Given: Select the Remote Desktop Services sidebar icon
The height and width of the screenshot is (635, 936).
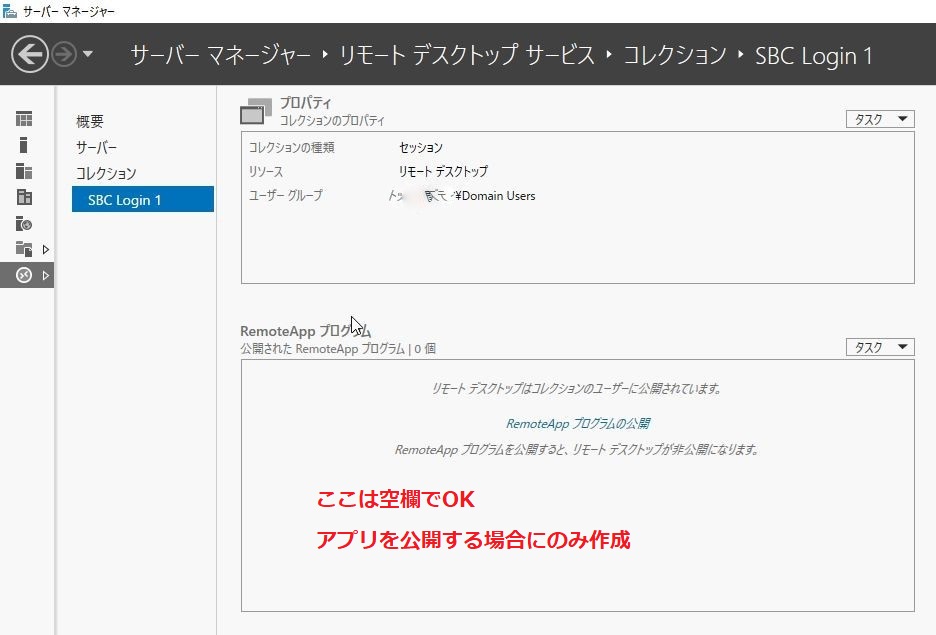Looking at the screenshot, I should [x=24, y=275].
